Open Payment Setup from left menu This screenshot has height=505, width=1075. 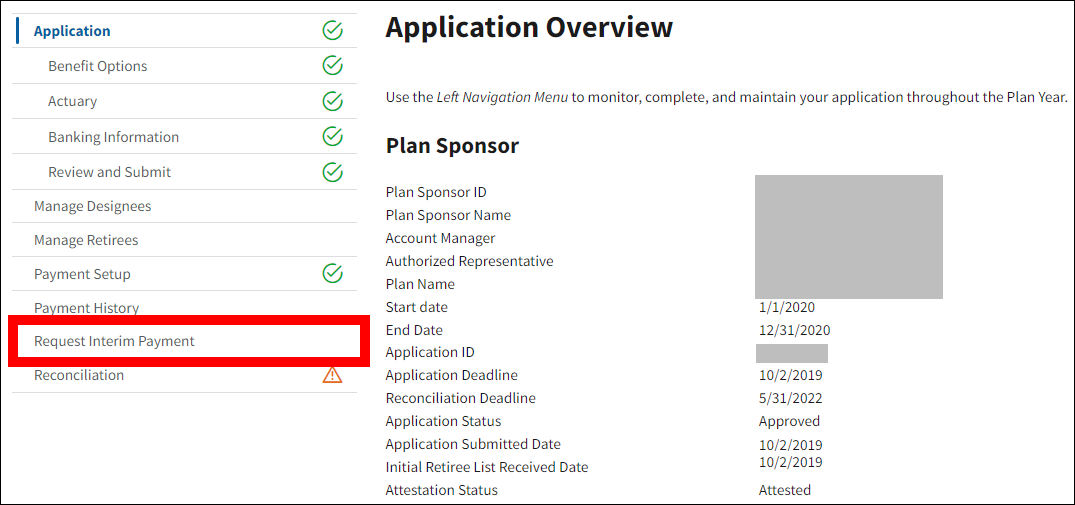[82, 274]
